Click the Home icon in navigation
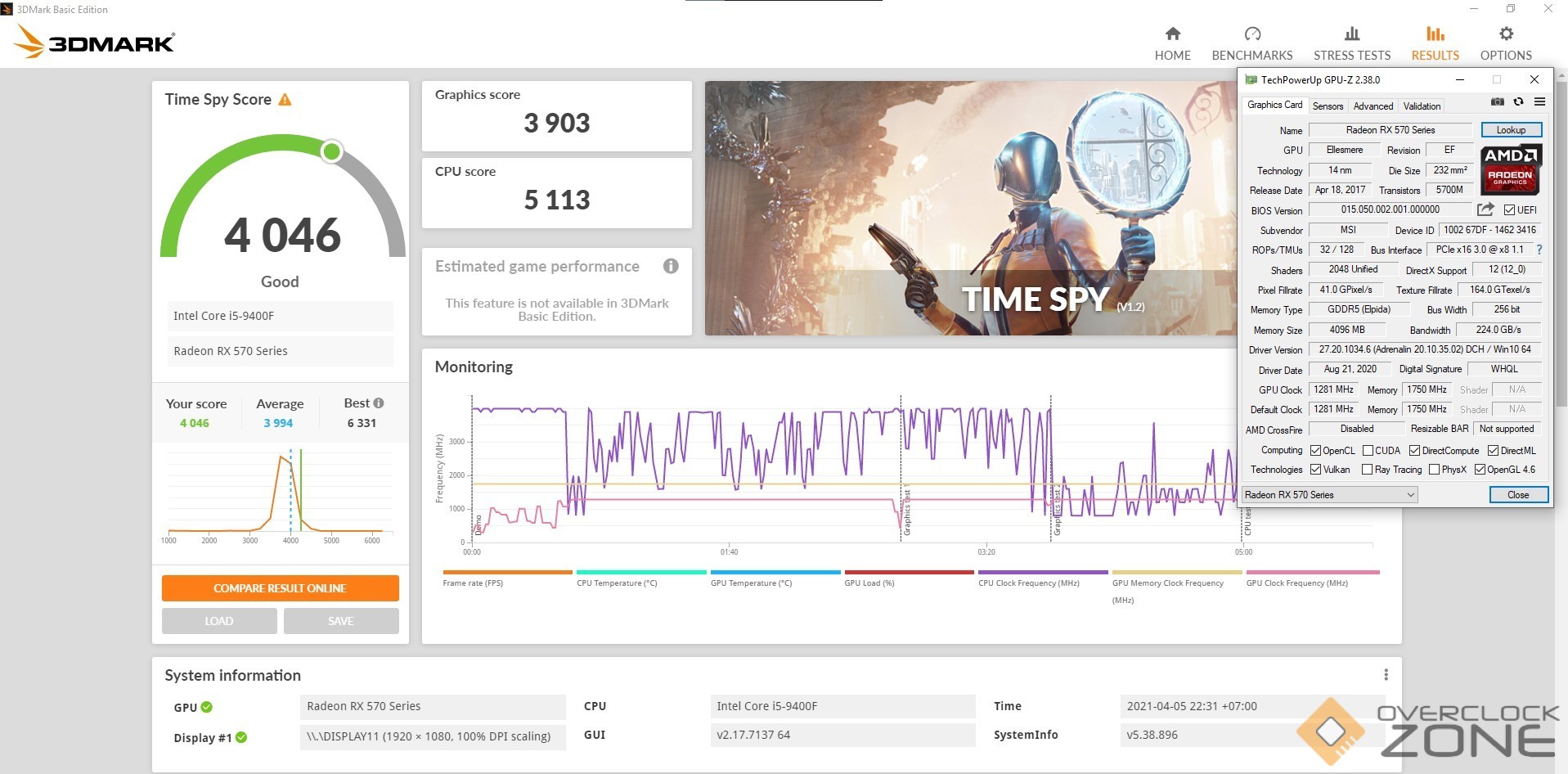This screenshot has width=1568, height=774. [x=1172, y=34]
